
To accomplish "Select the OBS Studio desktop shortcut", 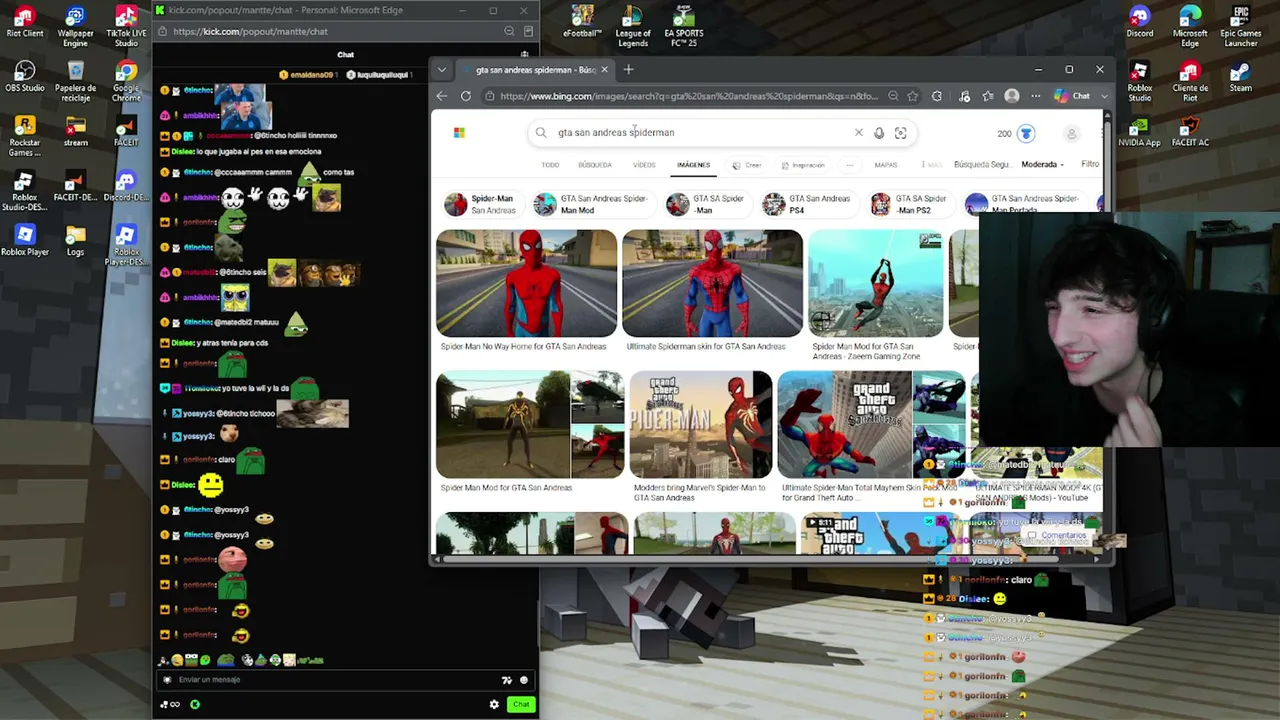I will pos(25,76).
